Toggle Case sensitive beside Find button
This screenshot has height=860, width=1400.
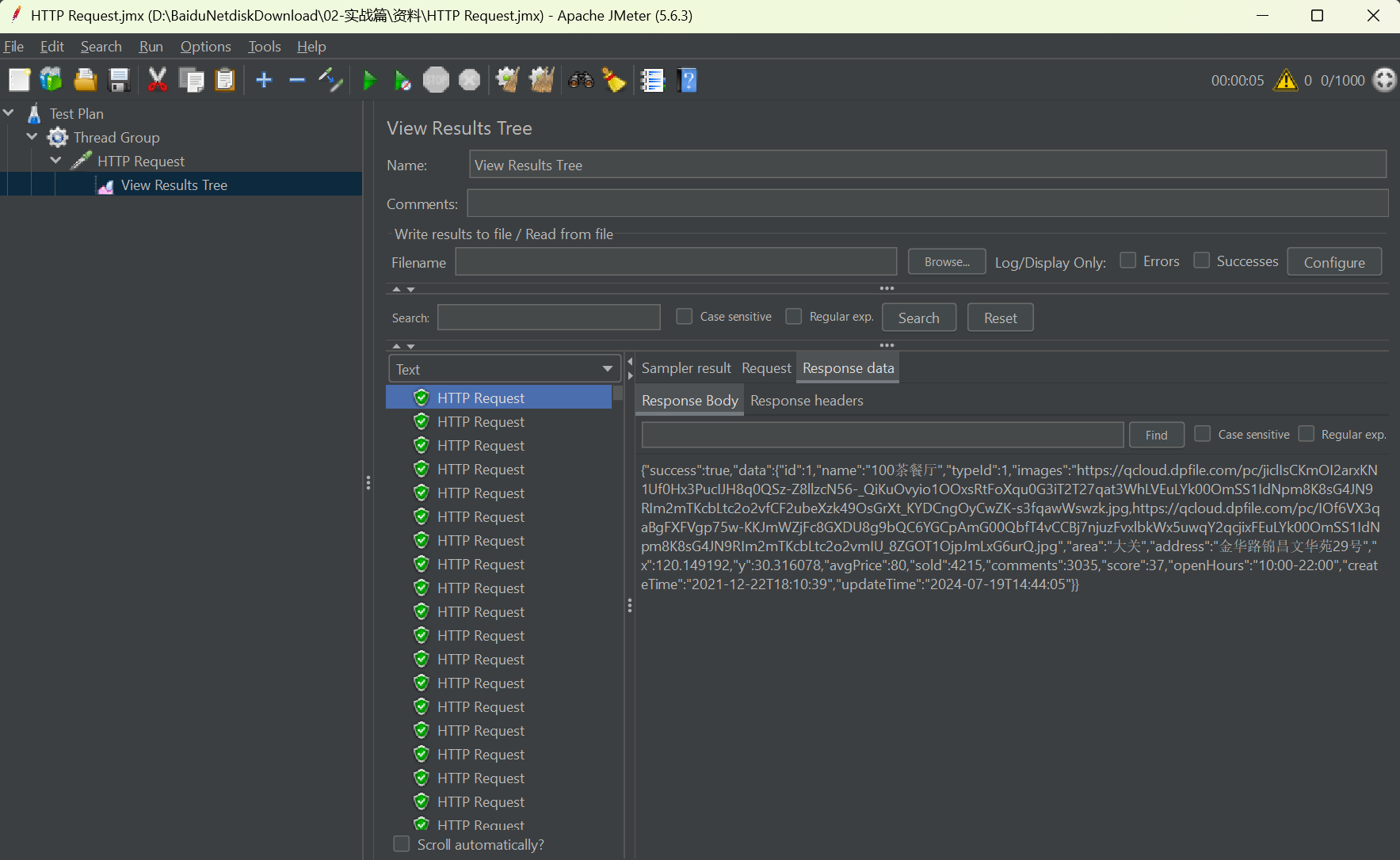pos(1203,434)
